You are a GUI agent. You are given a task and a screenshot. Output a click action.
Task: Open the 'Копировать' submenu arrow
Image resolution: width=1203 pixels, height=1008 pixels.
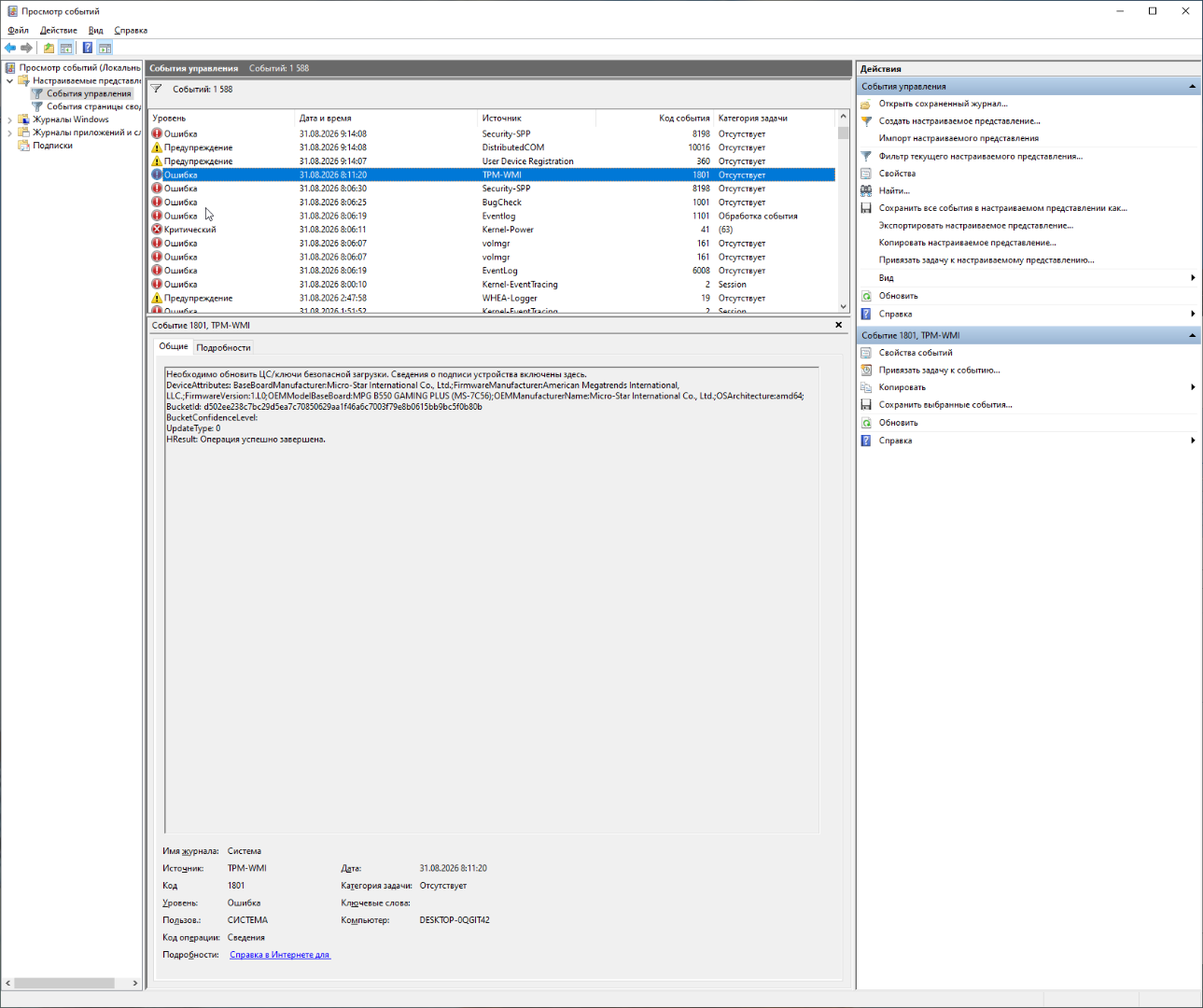tap(1193, 387)
